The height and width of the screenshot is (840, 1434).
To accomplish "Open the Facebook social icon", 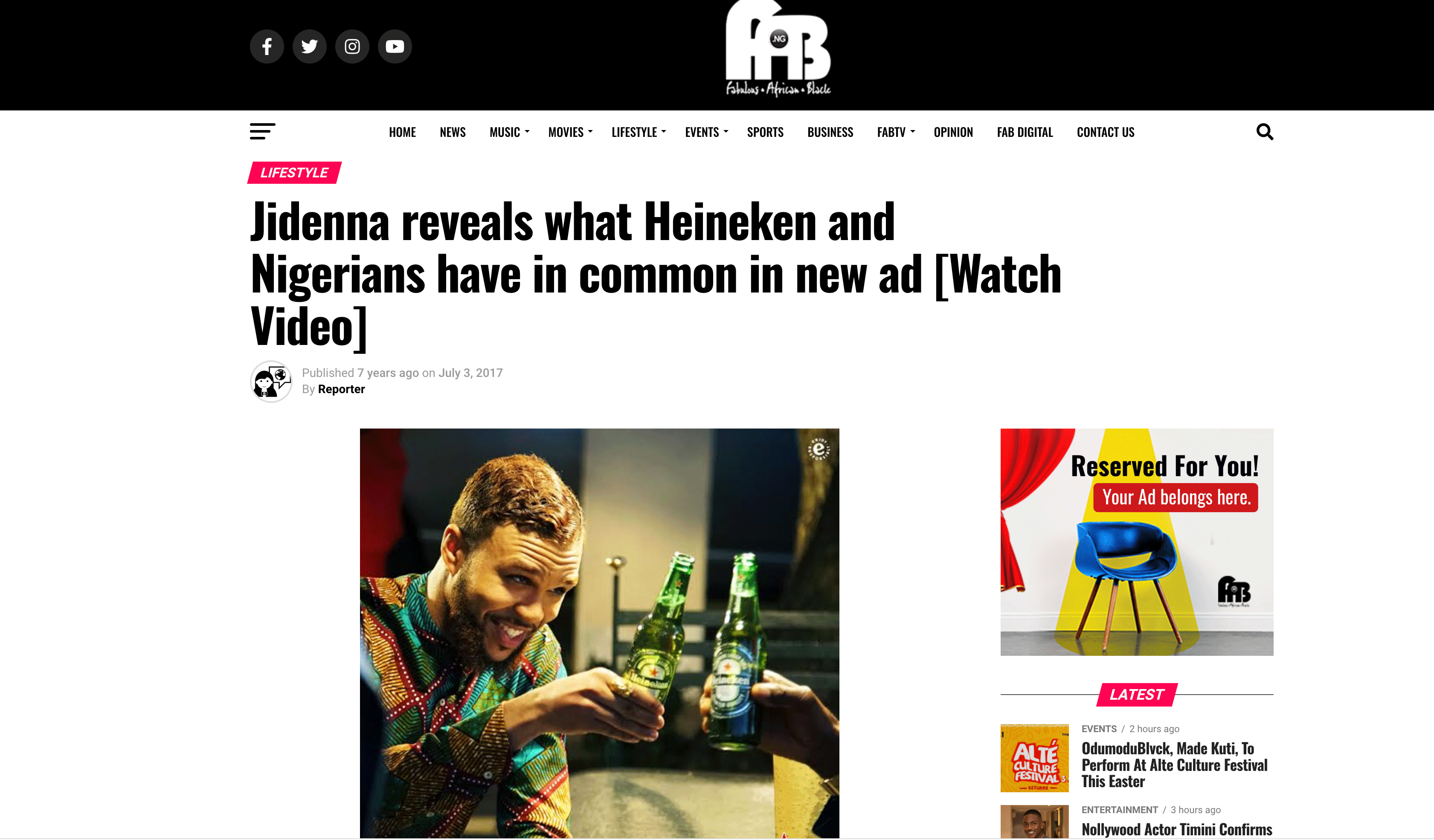I will coord(266,46).
